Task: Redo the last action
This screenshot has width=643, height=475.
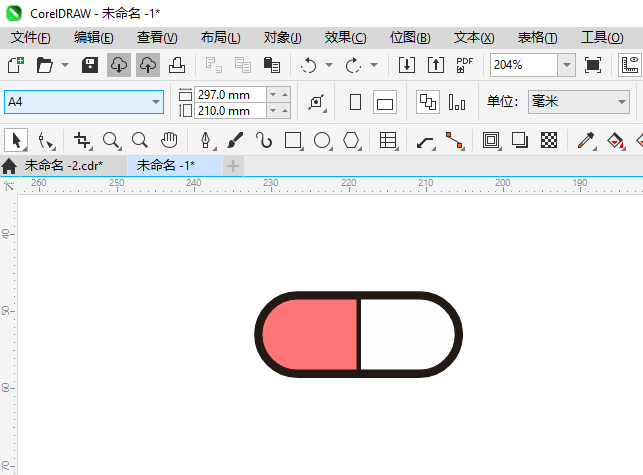Action: point(353,65)
